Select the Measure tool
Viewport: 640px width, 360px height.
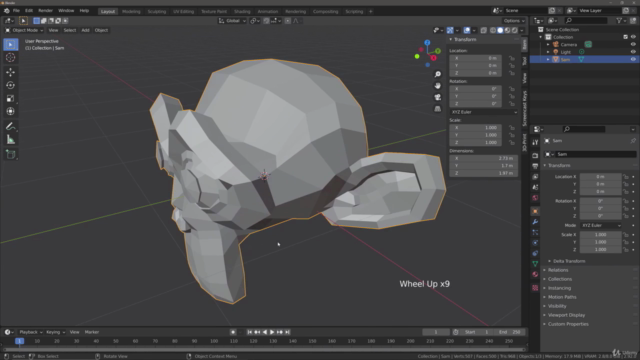tap(11, 140)
